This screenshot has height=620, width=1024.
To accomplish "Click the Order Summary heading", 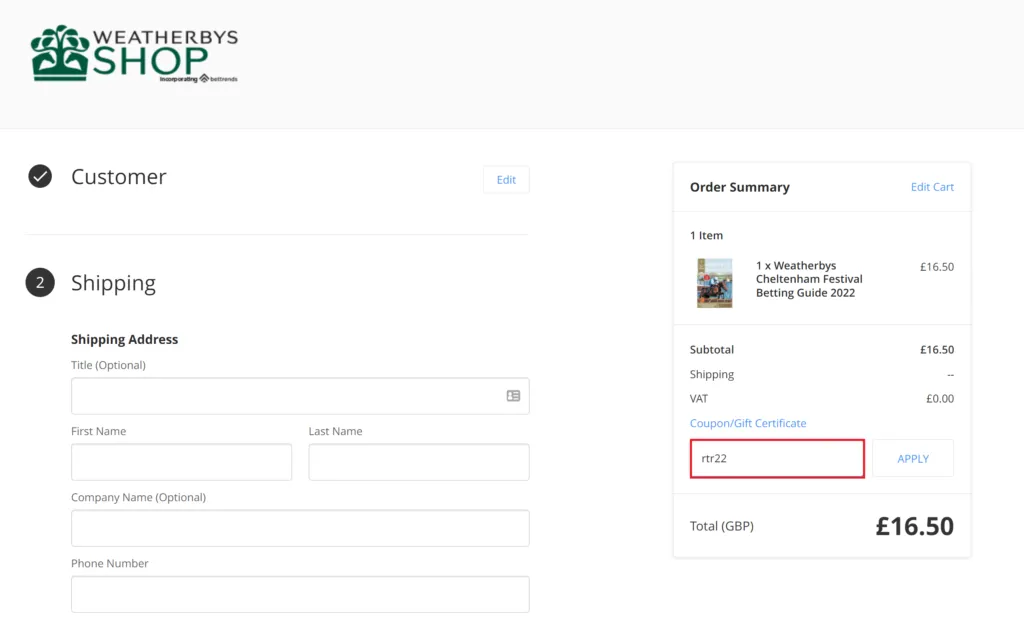I will tap(740, 187).
